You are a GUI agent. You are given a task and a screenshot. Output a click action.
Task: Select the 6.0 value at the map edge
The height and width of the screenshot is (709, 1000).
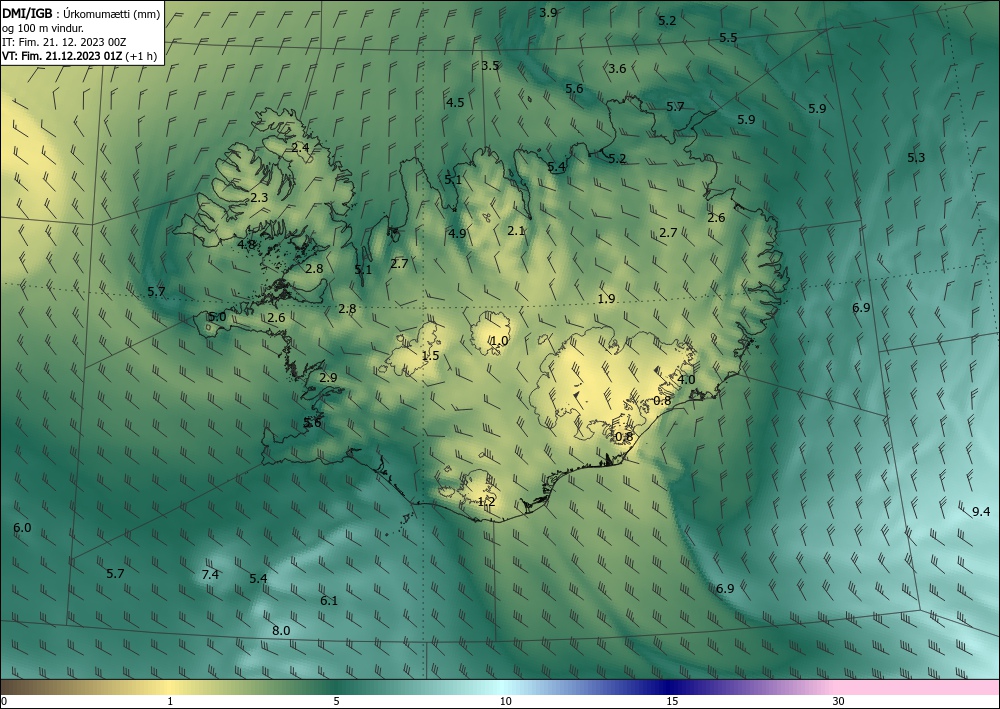(22, 527)
